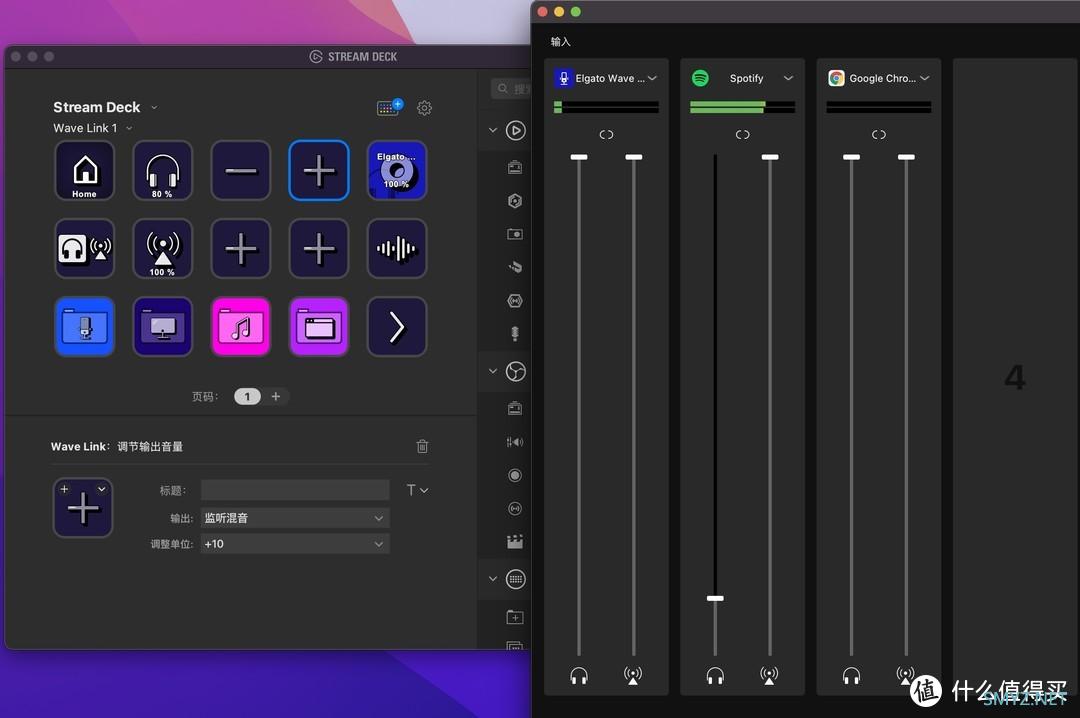The width and height of the screenshot is (1080, 718).
Task: Select the record circle action in sidebar
Action: click(515, 475)
